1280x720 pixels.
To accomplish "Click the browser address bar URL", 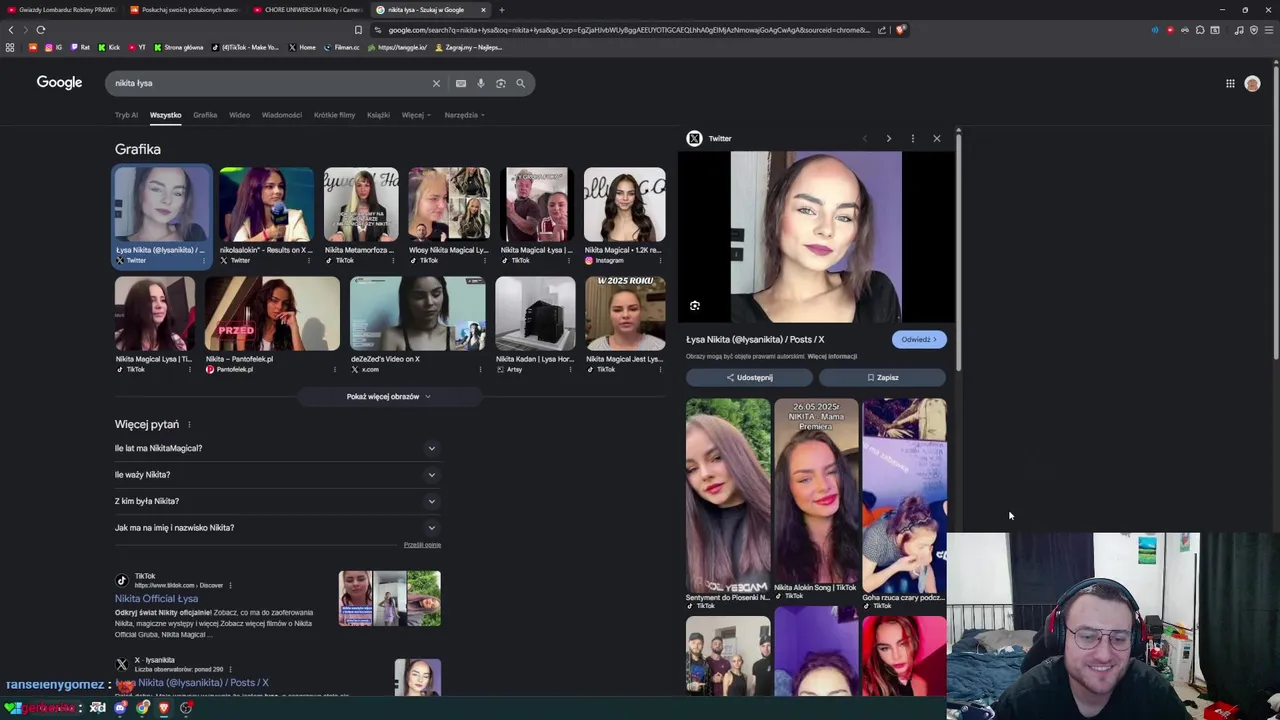I will pyautogui.click(x=629, y=30).
